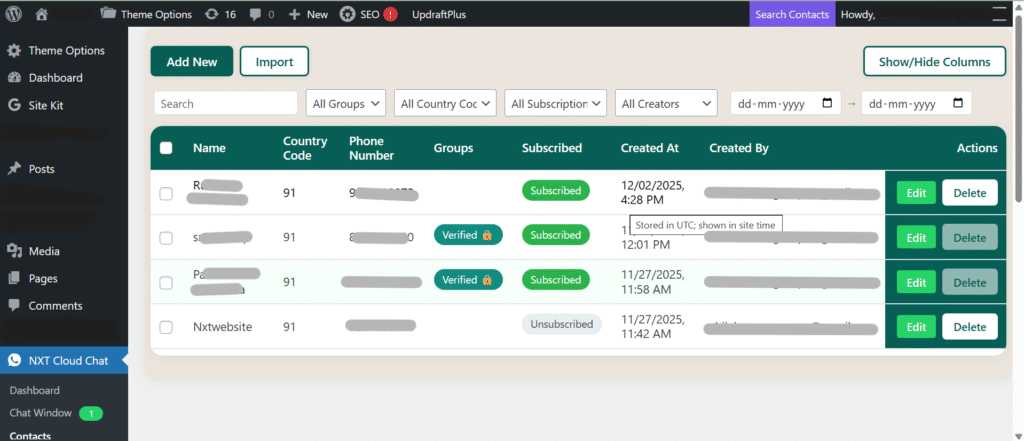The height and width of the screenshot is (441, 1024).
Task: Click the contacts Search input field
Action: coord(226,103)
